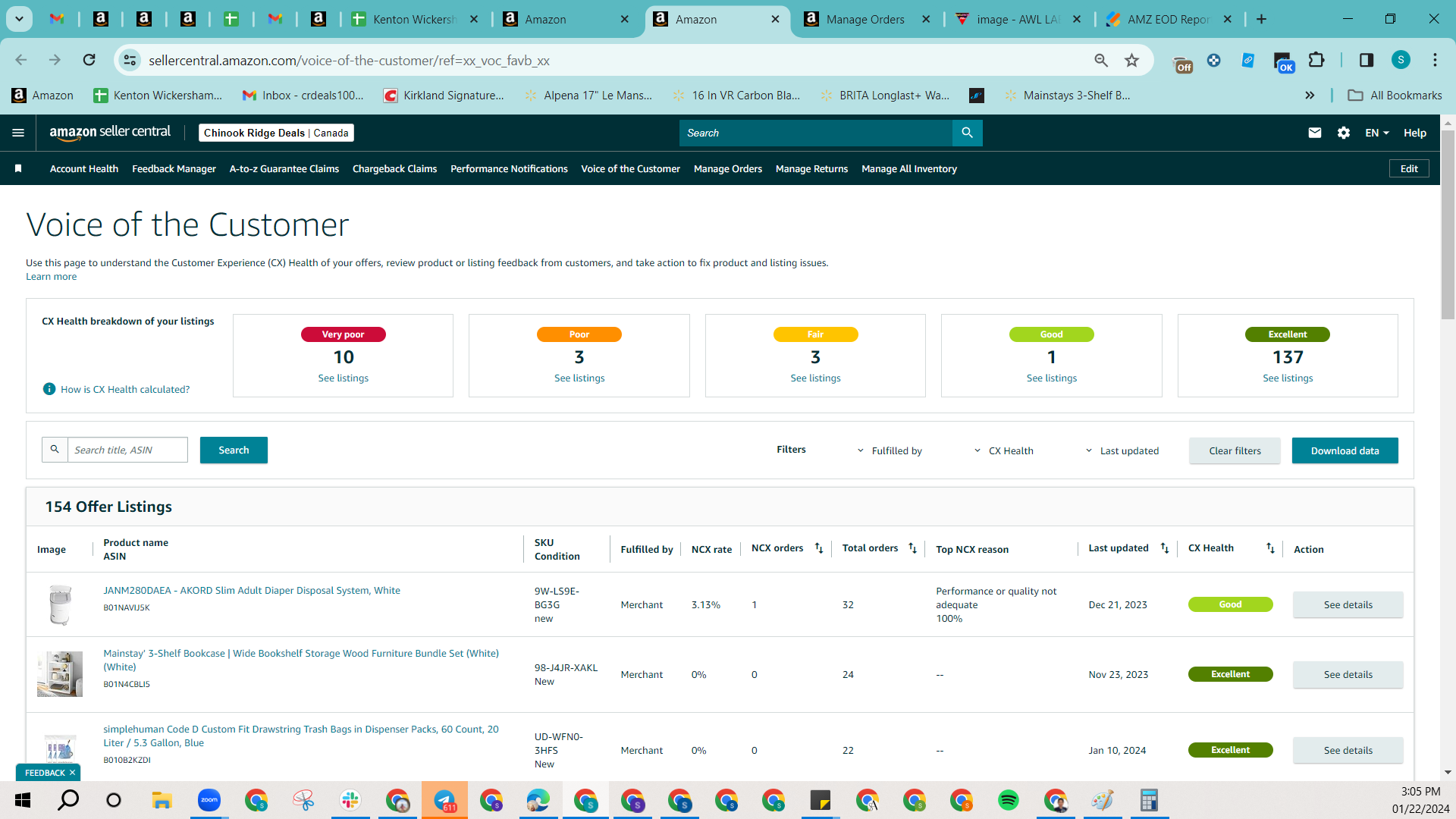This screenshot has height=819, width=1456.
Task: Open the Help link in header
Action: tap(1414, 133)
